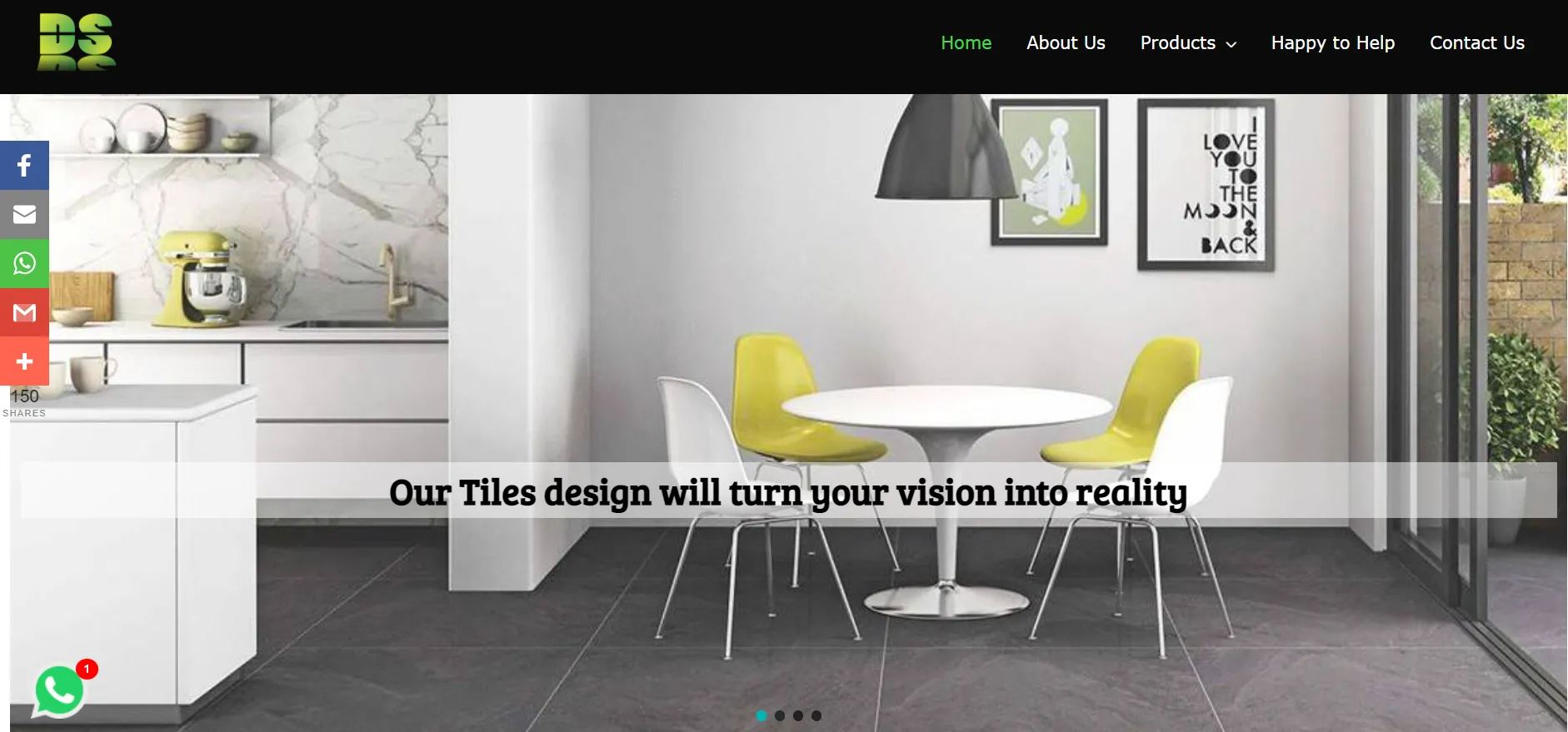This screenshot has width=1568, height=732.
Task: Open the About Us page
Action: [x=1066, y=42]
